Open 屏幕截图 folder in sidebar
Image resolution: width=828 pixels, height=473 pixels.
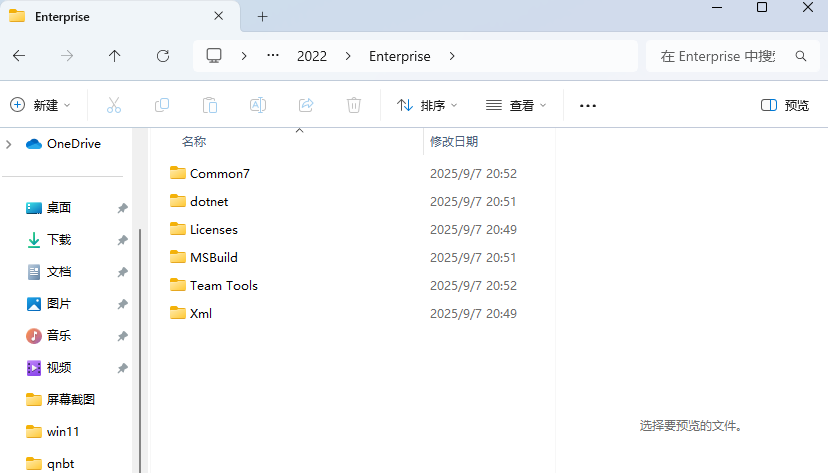click(x=60, y=400)
